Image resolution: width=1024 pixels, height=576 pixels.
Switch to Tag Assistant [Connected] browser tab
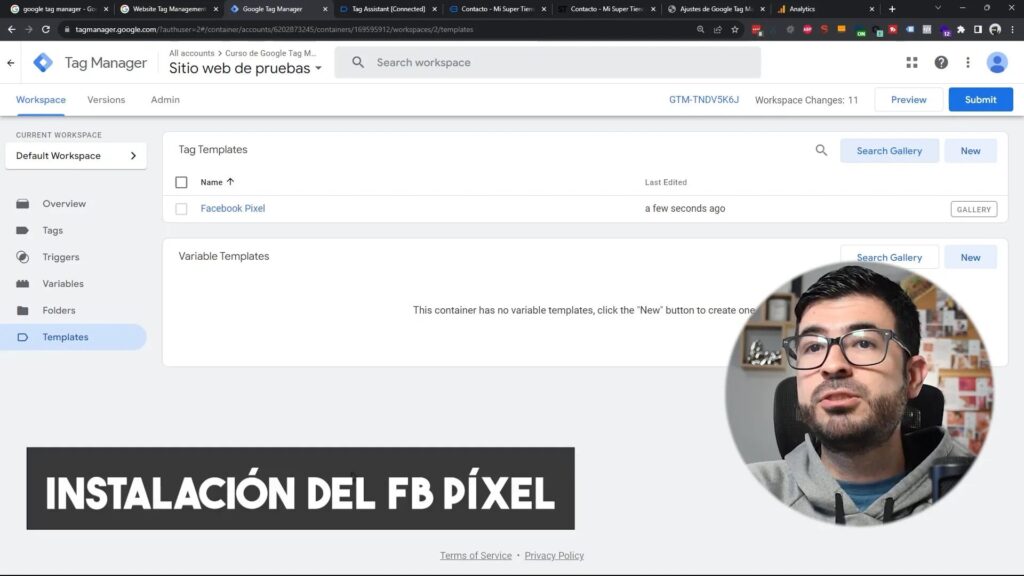388,9
